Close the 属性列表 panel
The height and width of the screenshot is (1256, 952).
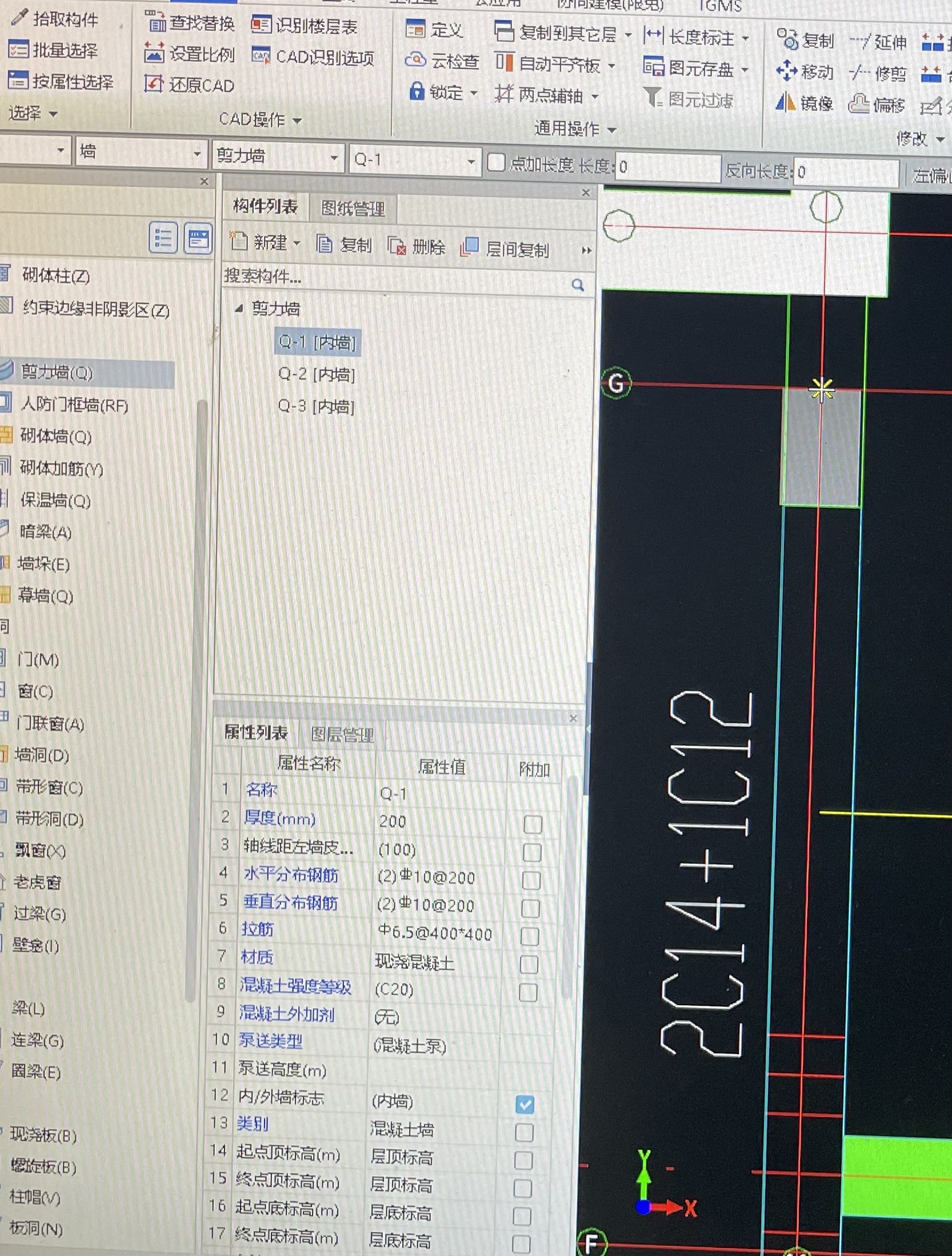click(x=574, y=718)
